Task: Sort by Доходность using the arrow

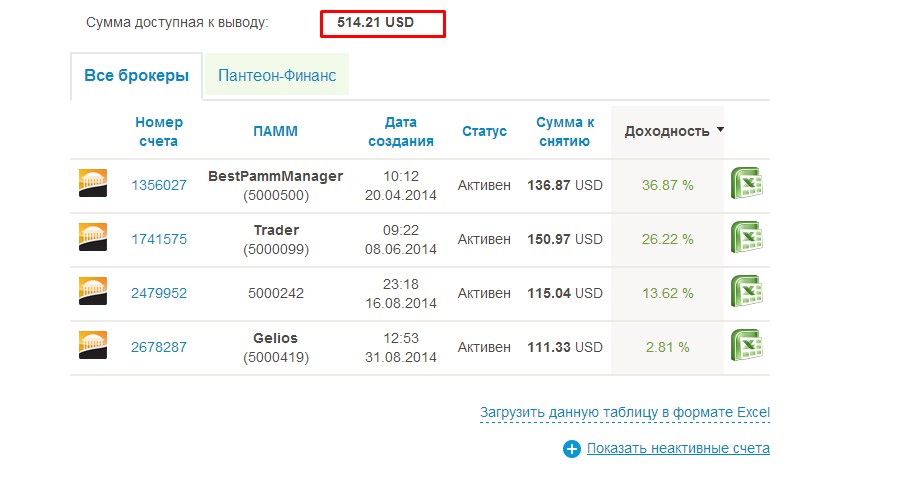Action: pyautogui.click(x=720, y=131)
